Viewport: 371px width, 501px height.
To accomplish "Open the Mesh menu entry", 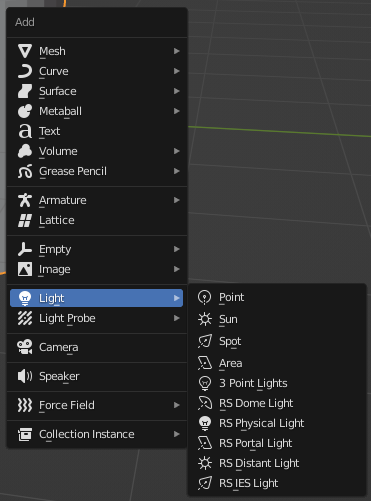I will click(97, 51).
